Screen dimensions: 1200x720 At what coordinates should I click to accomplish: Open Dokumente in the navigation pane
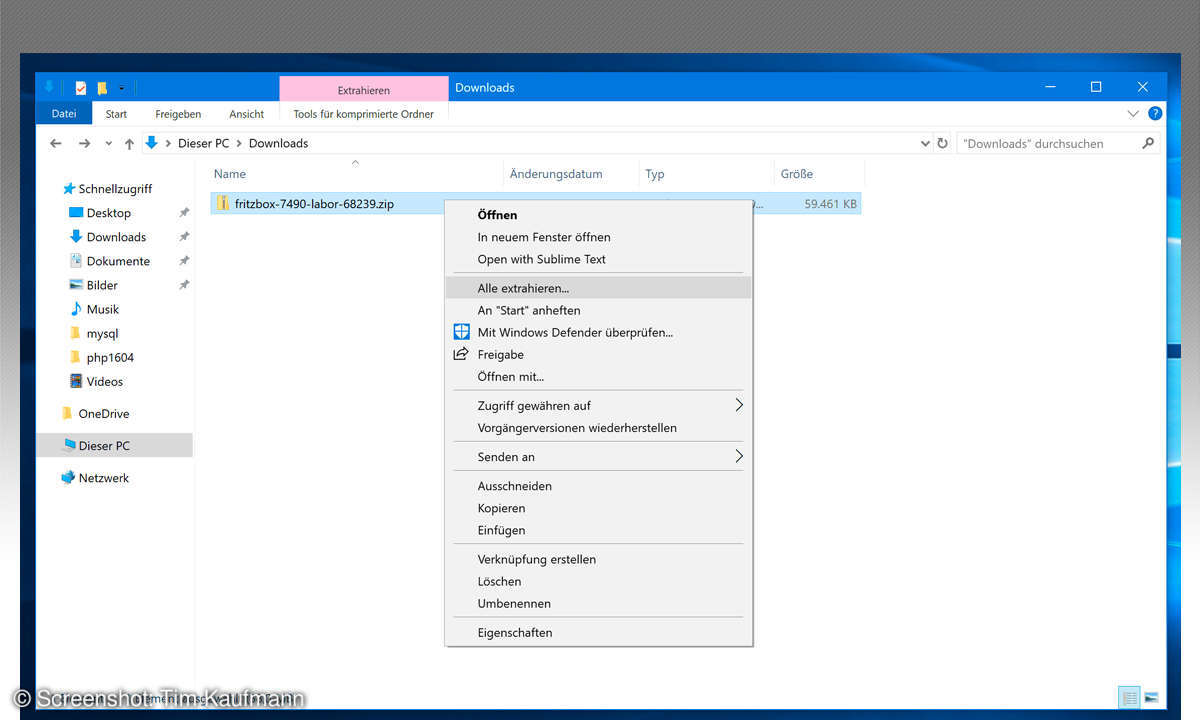(x=109, y=261)
